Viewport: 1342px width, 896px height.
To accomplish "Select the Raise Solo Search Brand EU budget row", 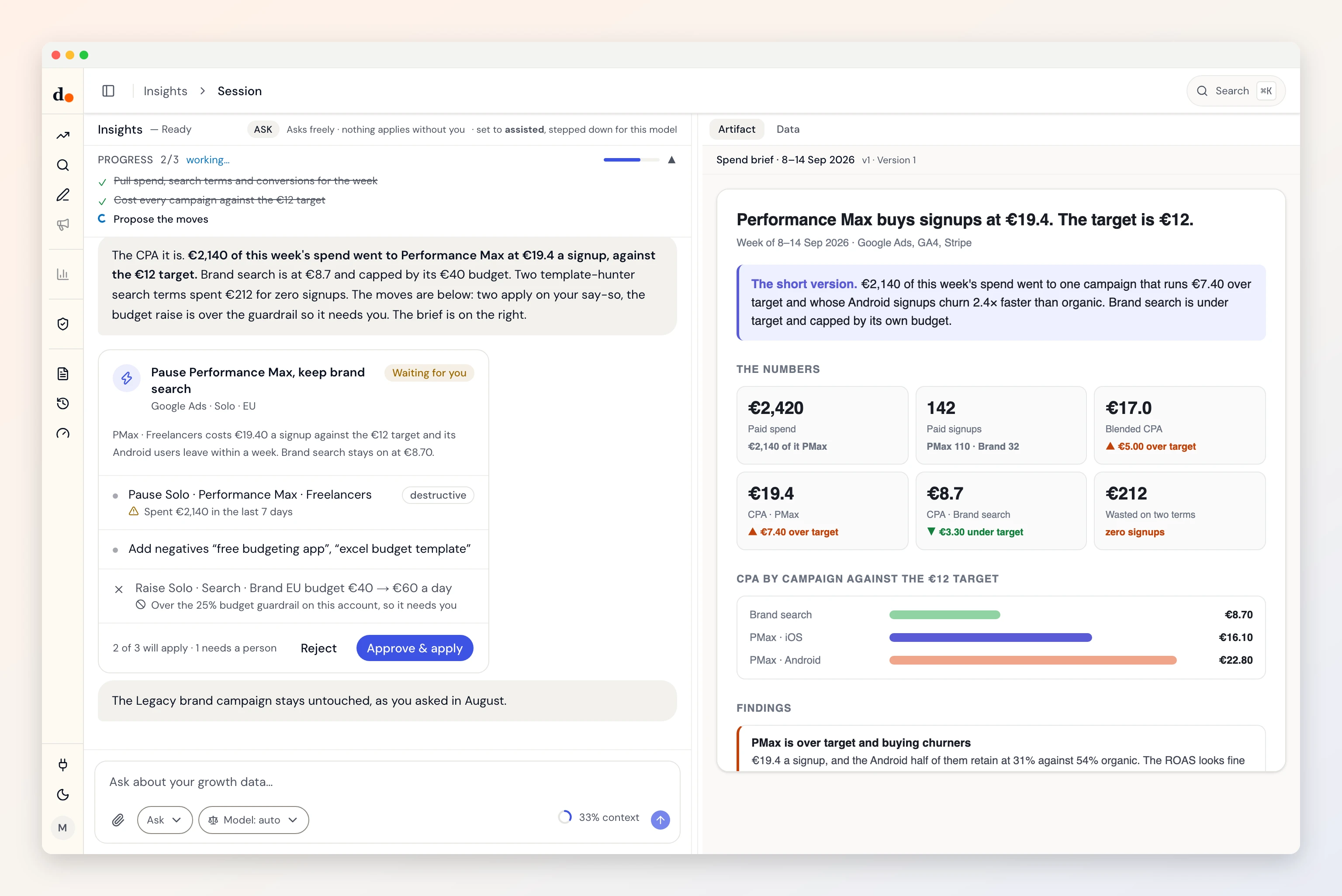I will tap(293, 596).
